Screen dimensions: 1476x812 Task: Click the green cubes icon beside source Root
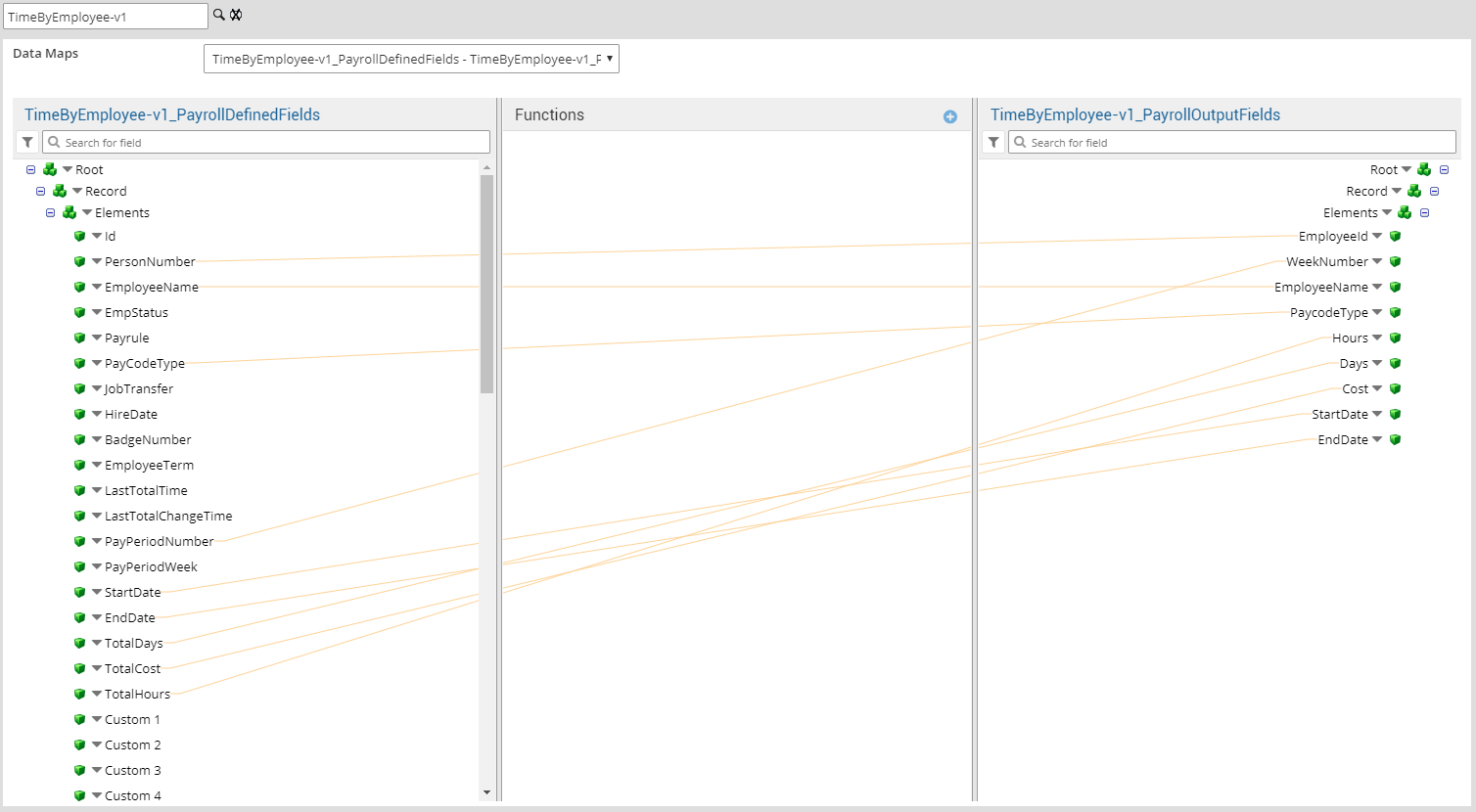coord(50,169)
